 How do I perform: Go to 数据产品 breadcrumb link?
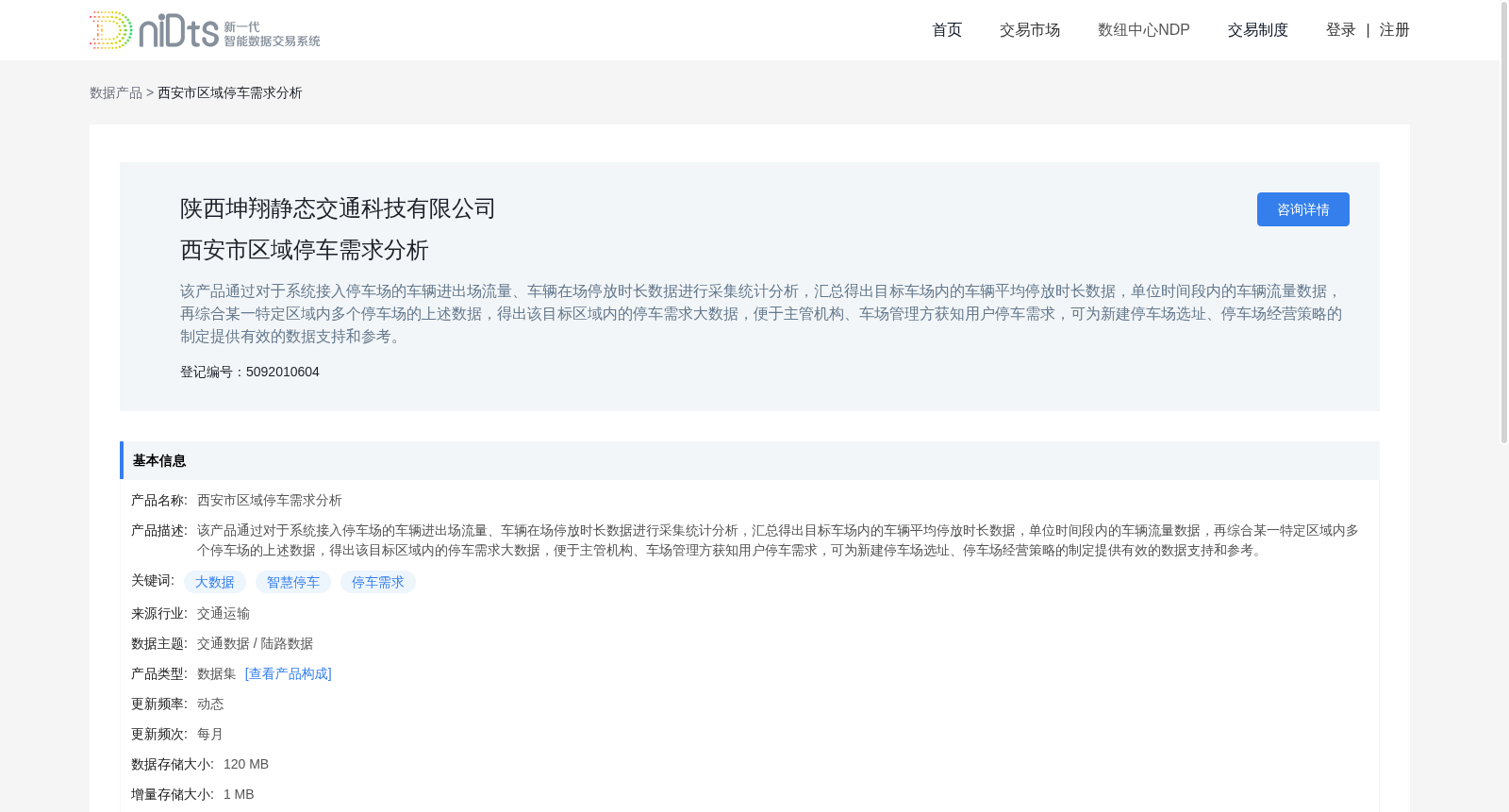pyautogui.click(x=116, y=92)
